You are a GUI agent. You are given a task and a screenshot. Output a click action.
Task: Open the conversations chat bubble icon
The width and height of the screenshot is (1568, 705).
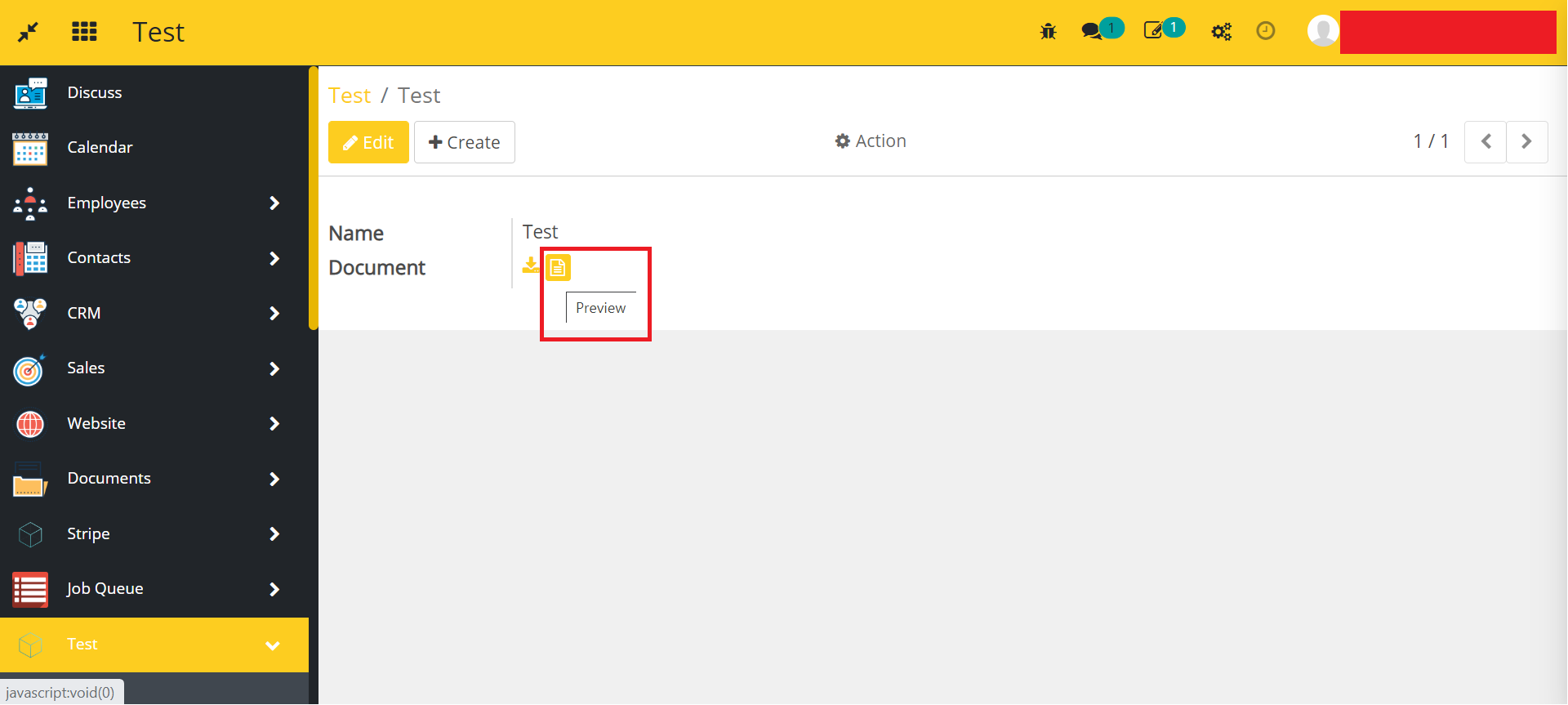(x=1091, y=31)
